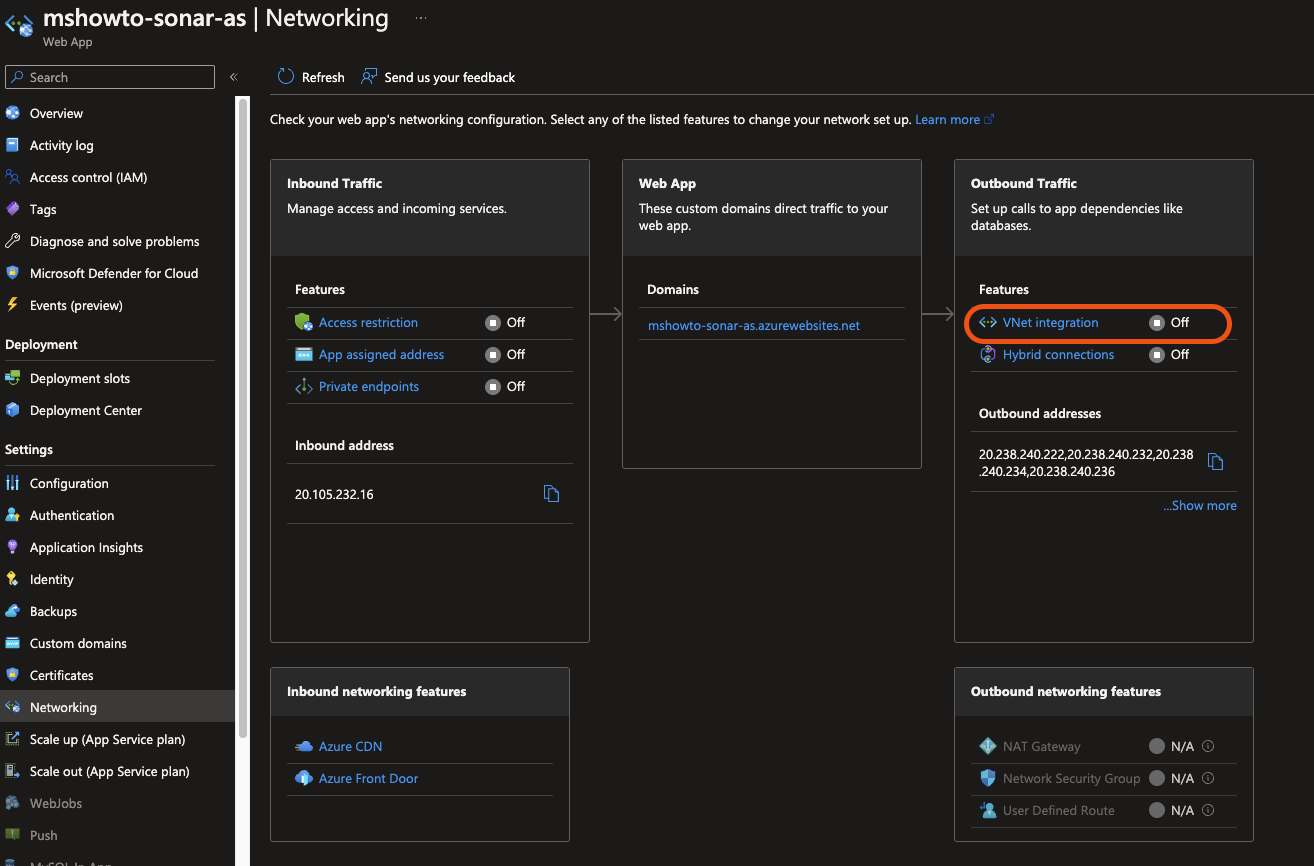The image size is (1314, 866).
Task: Copy the outbound addresses list
Action: click(1215, 462)
